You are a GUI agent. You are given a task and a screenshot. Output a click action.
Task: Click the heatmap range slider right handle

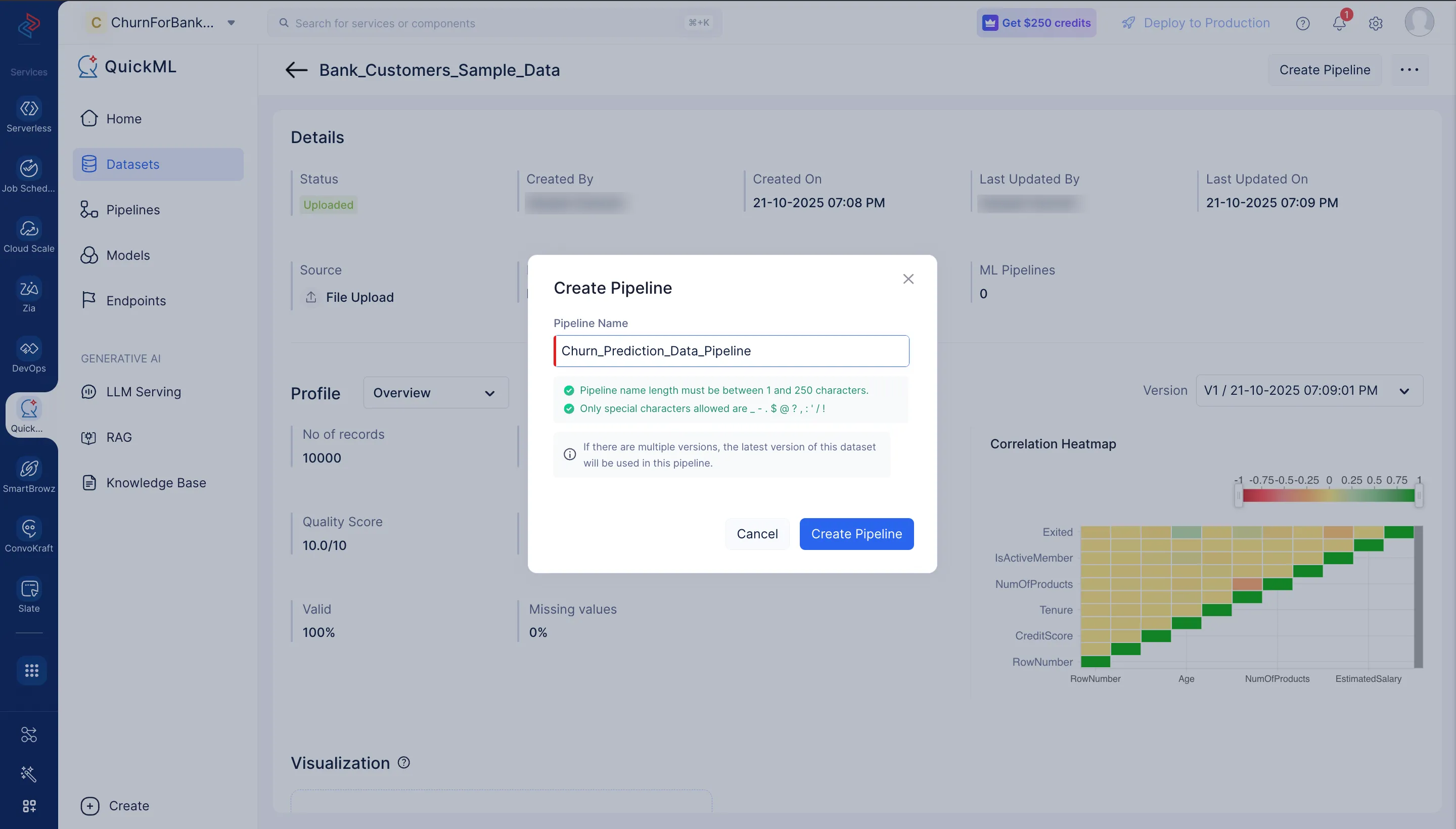(1419, 495)
